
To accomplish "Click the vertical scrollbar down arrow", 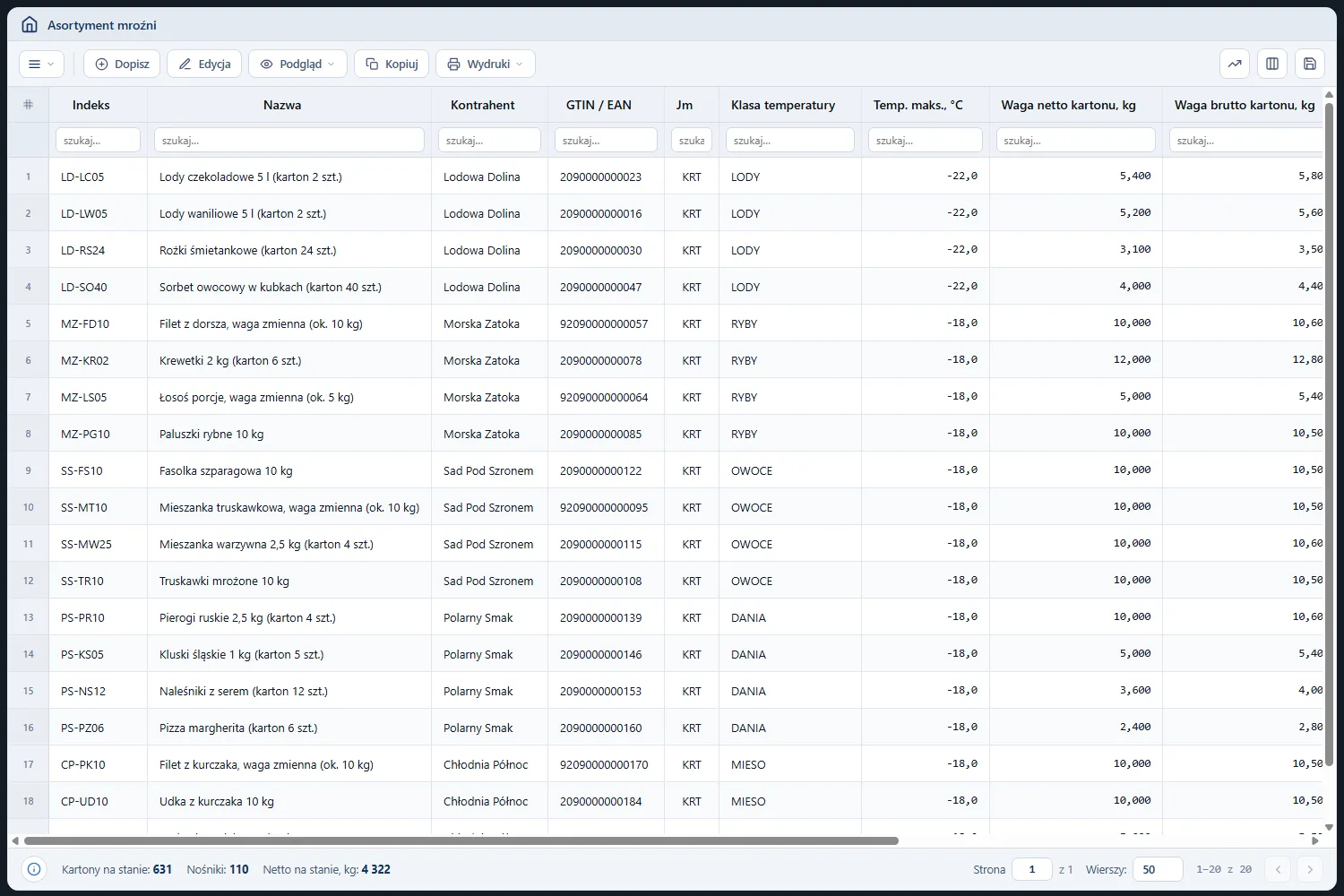I will coord(1329,827).
